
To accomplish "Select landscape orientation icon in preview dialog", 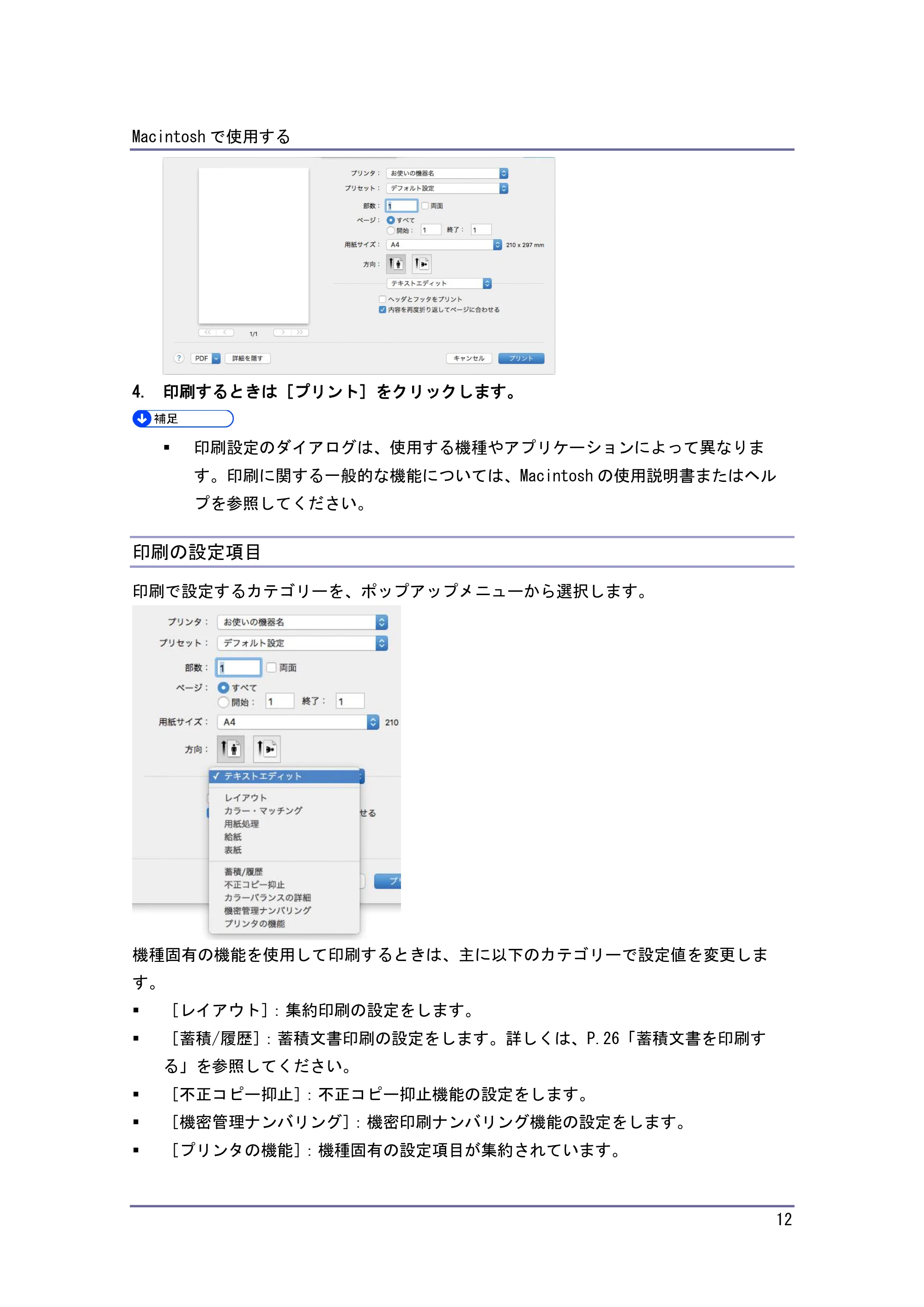I will click(421, 263).
